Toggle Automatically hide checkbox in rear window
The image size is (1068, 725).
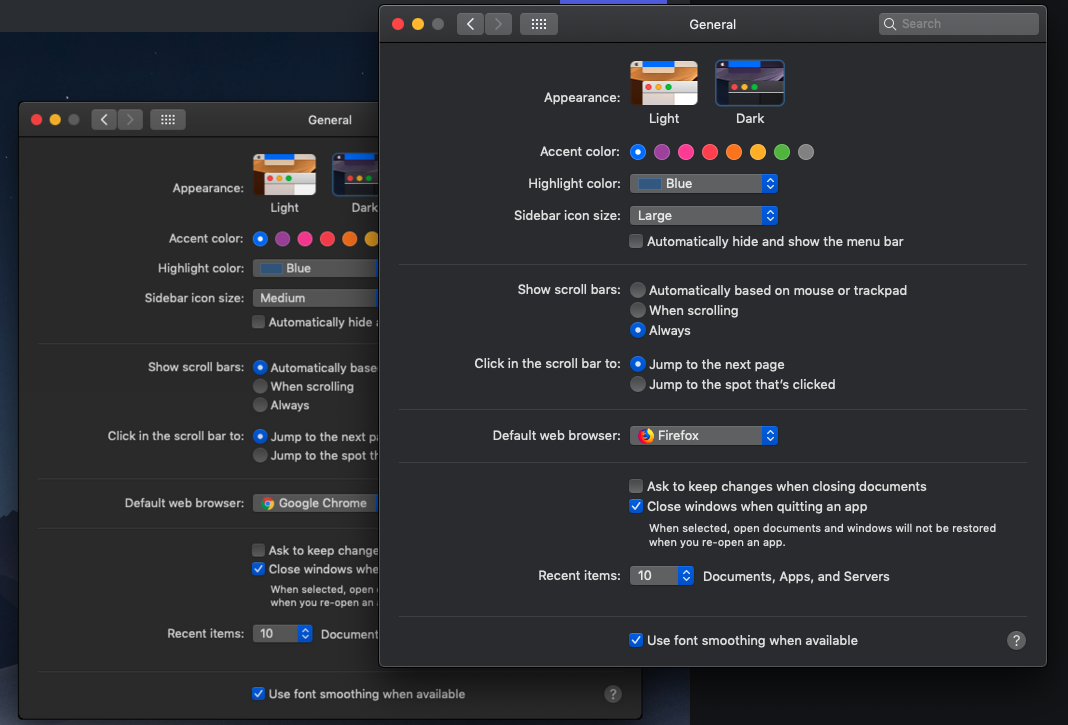point(258,322)
